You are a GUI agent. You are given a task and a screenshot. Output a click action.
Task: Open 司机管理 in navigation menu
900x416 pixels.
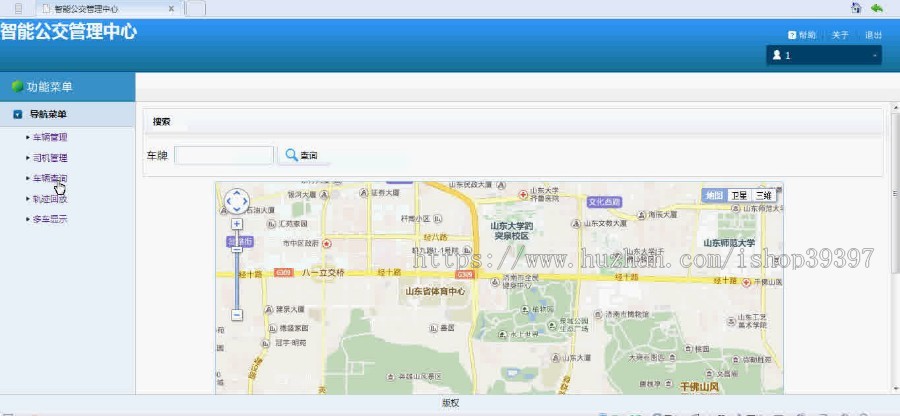pyautogui.click(x=50, y=158)
